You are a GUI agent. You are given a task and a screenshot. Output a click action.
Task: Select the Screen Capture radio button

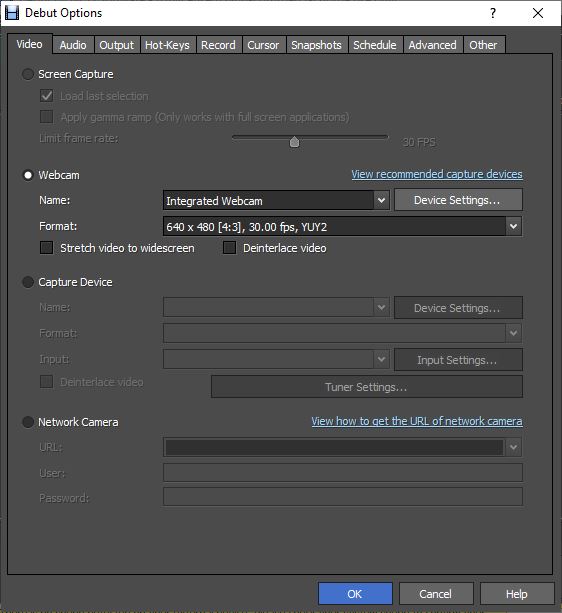click(28, 74)
